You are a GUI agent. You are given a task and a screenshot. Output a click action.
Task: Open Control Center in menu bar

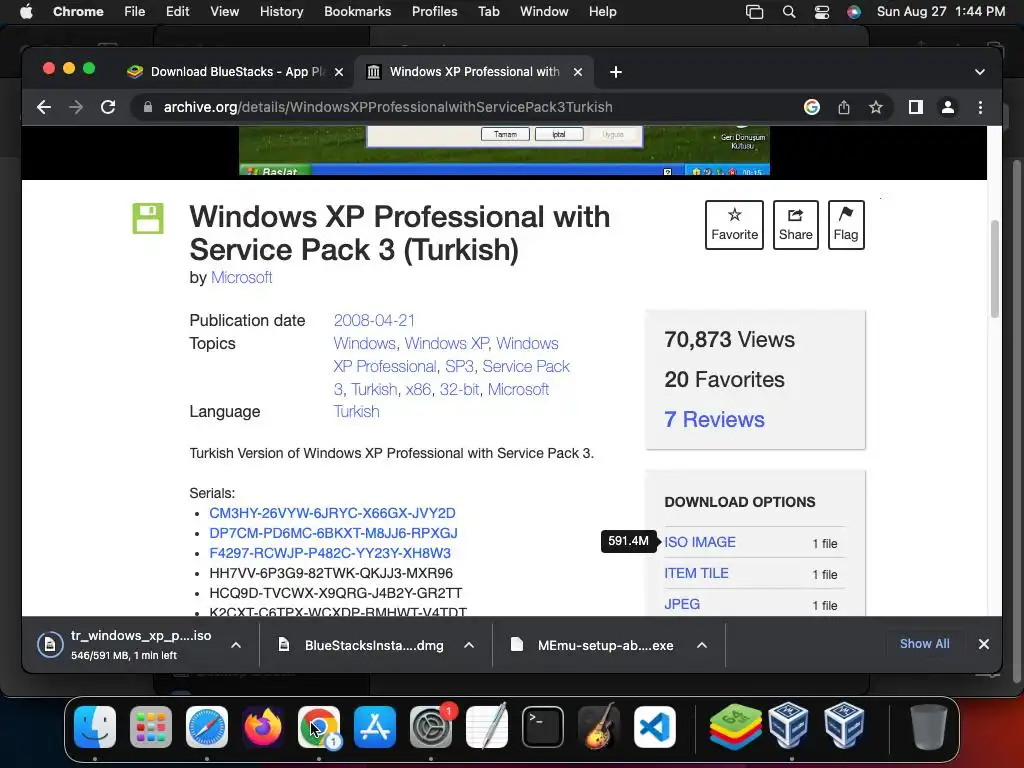coord(822,12)
